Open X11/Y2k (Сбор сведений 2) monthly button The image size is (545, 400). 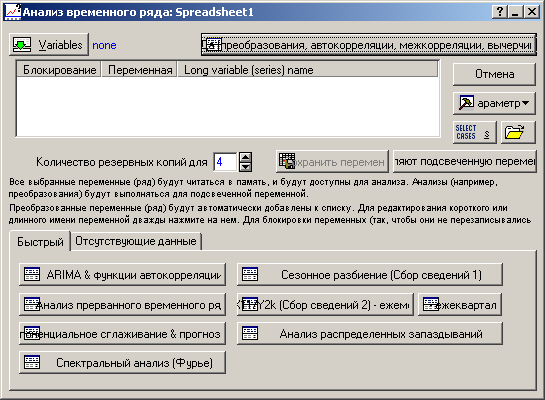point(325,304)
